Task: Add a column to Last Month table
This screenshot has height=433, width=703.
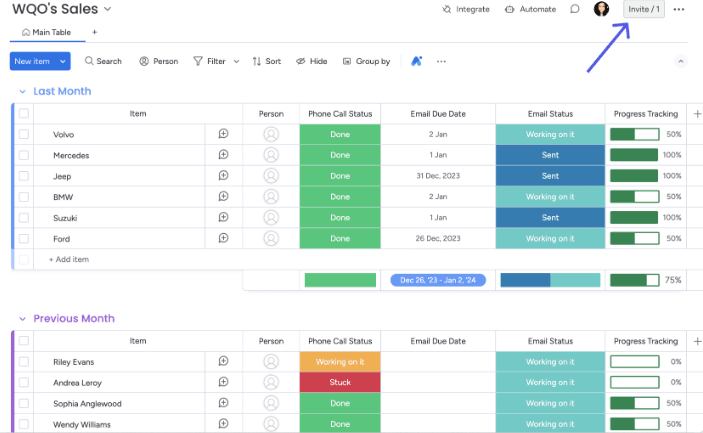Action: (x=696, y=114)
